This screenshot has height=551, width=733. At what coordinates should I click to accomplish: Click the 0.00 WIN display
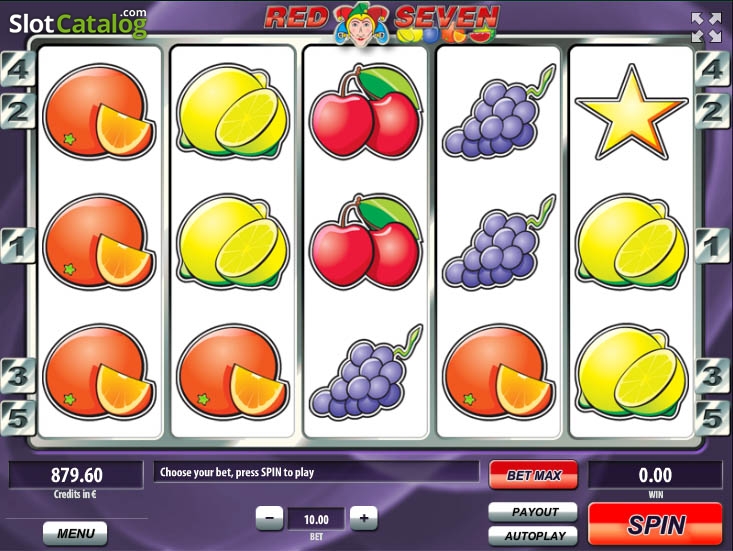pos(655,475)
